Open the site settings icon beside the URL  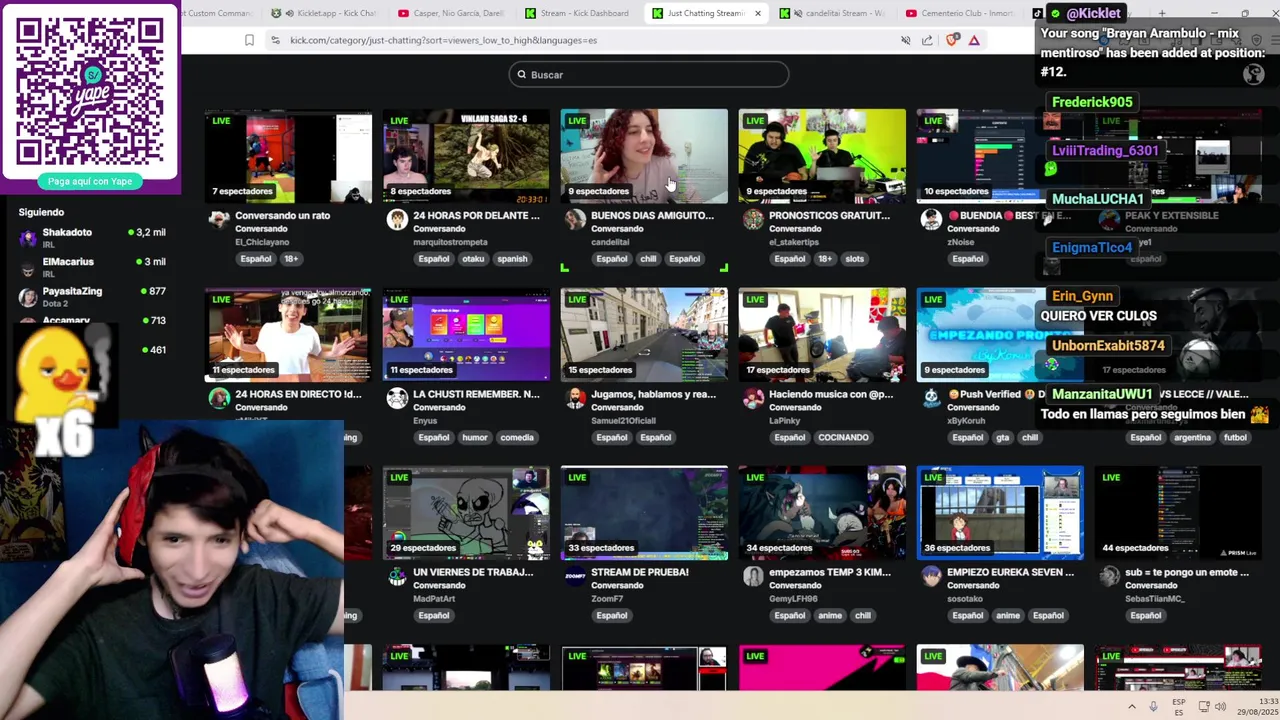coord(275,40)
